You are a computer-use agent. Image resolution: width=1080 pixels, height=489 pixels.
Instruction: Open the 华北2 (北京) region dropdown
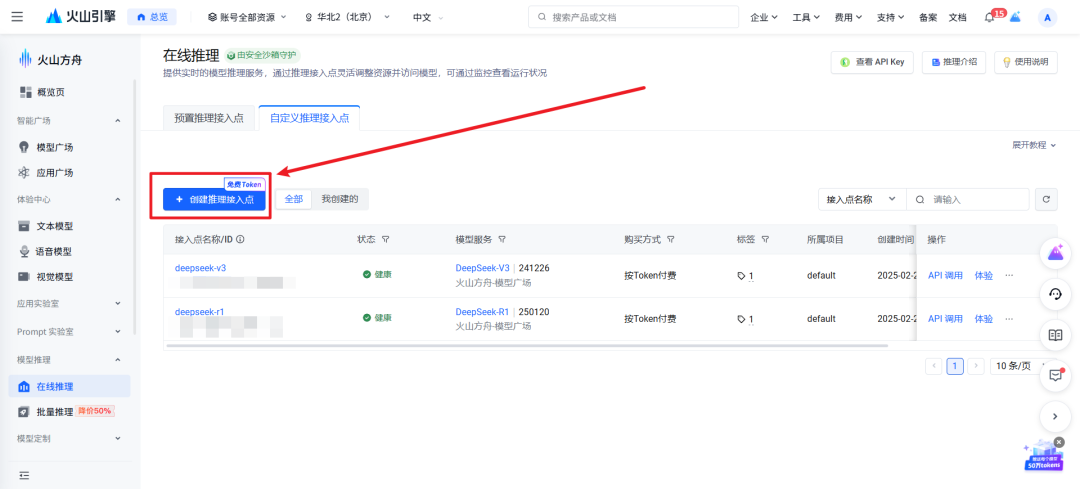[348, 17]
